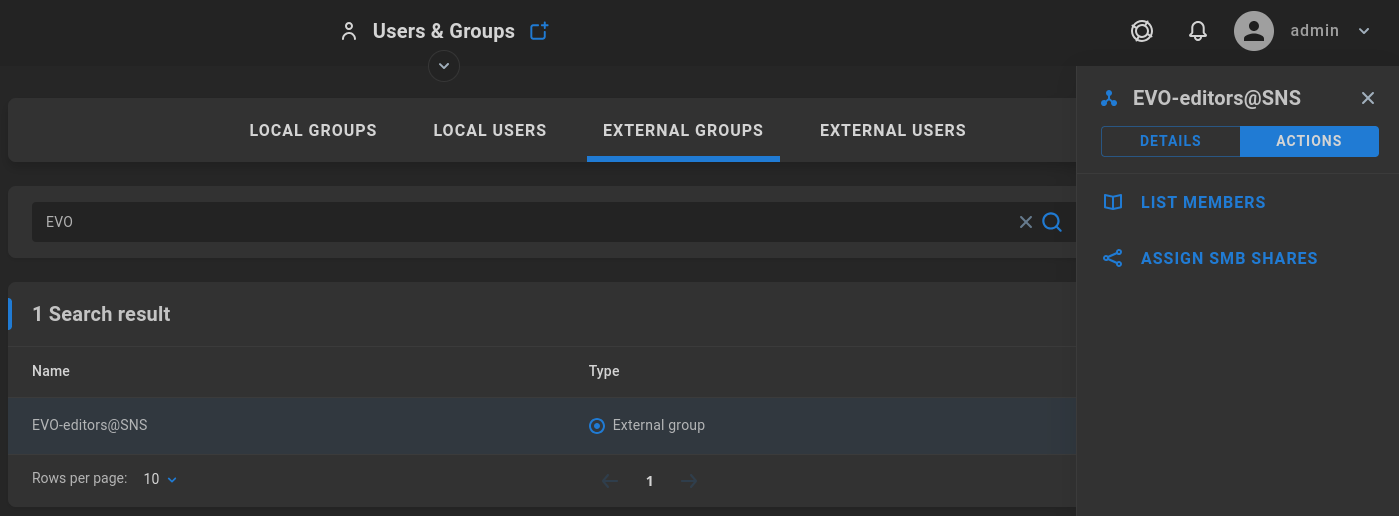
Task: Close the EVO-editors@SNS side panel
Action: 1368,98
